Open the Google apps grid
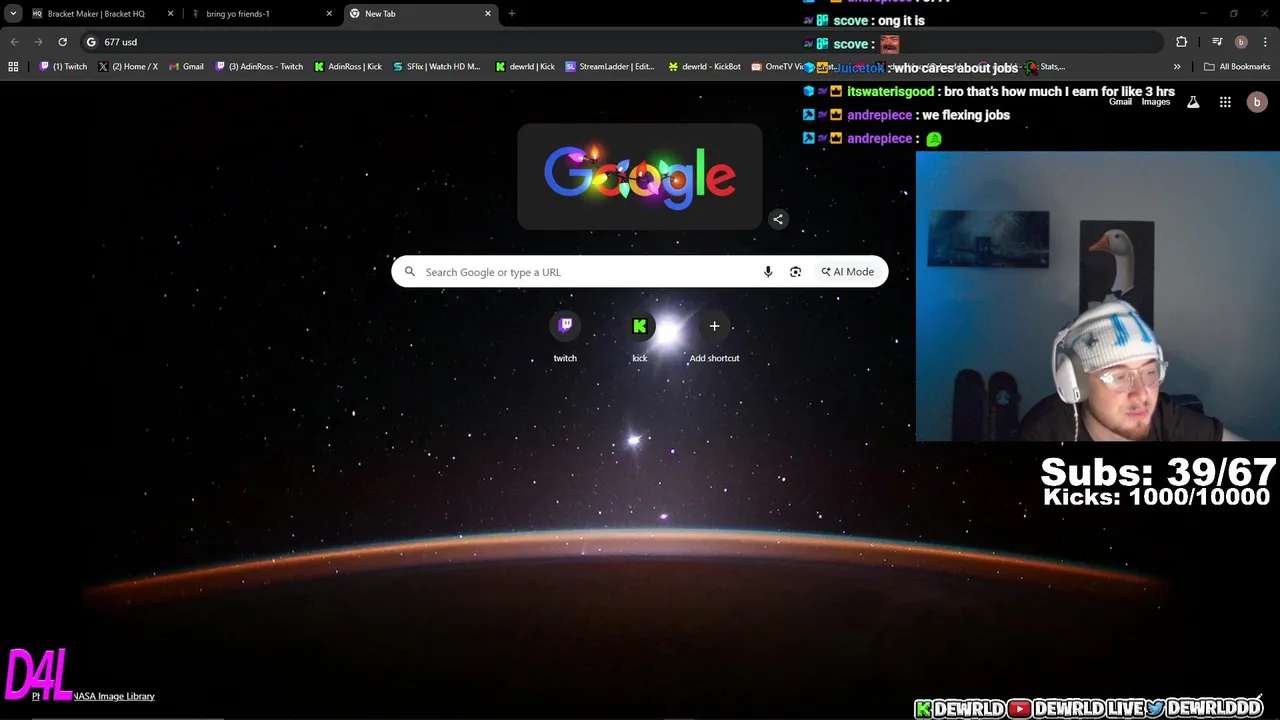The height and width of the screenshot is (720, 1280). 1225,102
